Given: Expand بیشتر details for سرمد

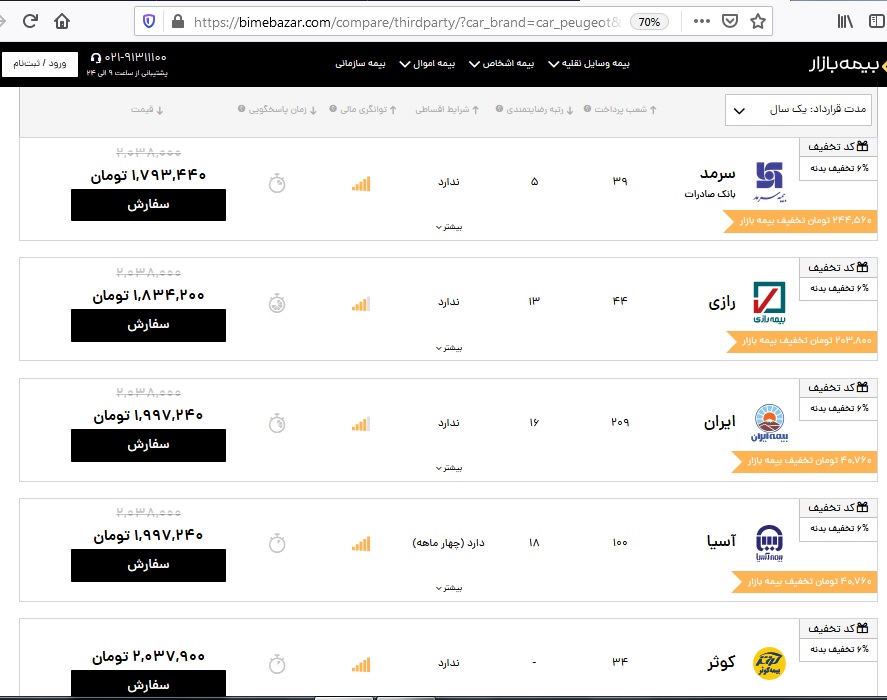Looking at the screenshot, I should (x=449, y=227).
